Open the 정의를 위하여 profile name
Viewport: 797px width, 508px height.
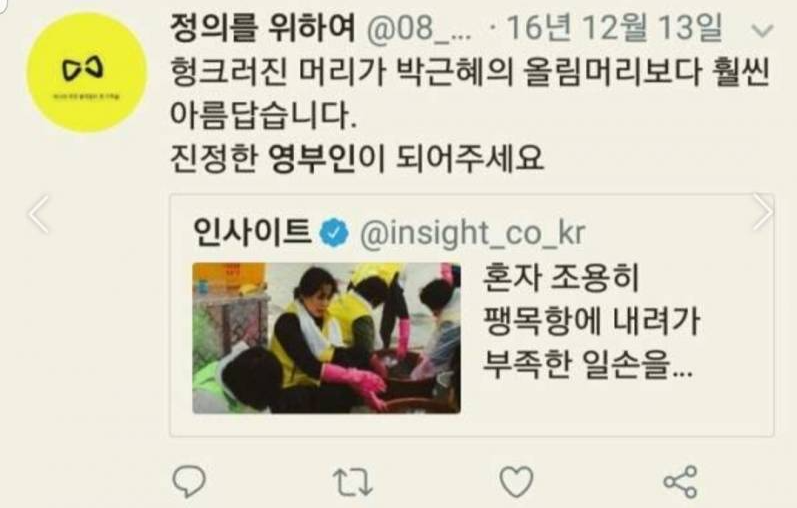262,27
